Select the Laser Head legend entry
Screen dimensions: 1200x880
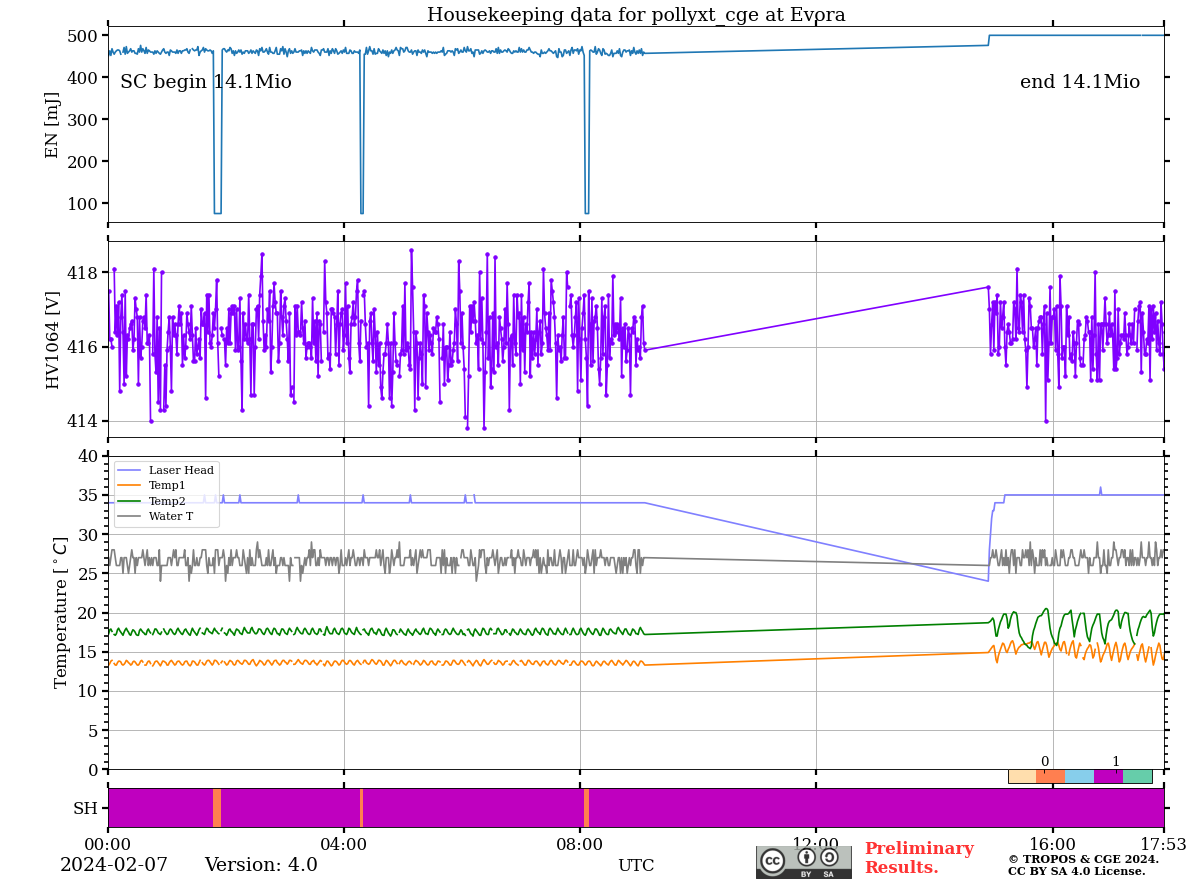click(166, 470)
